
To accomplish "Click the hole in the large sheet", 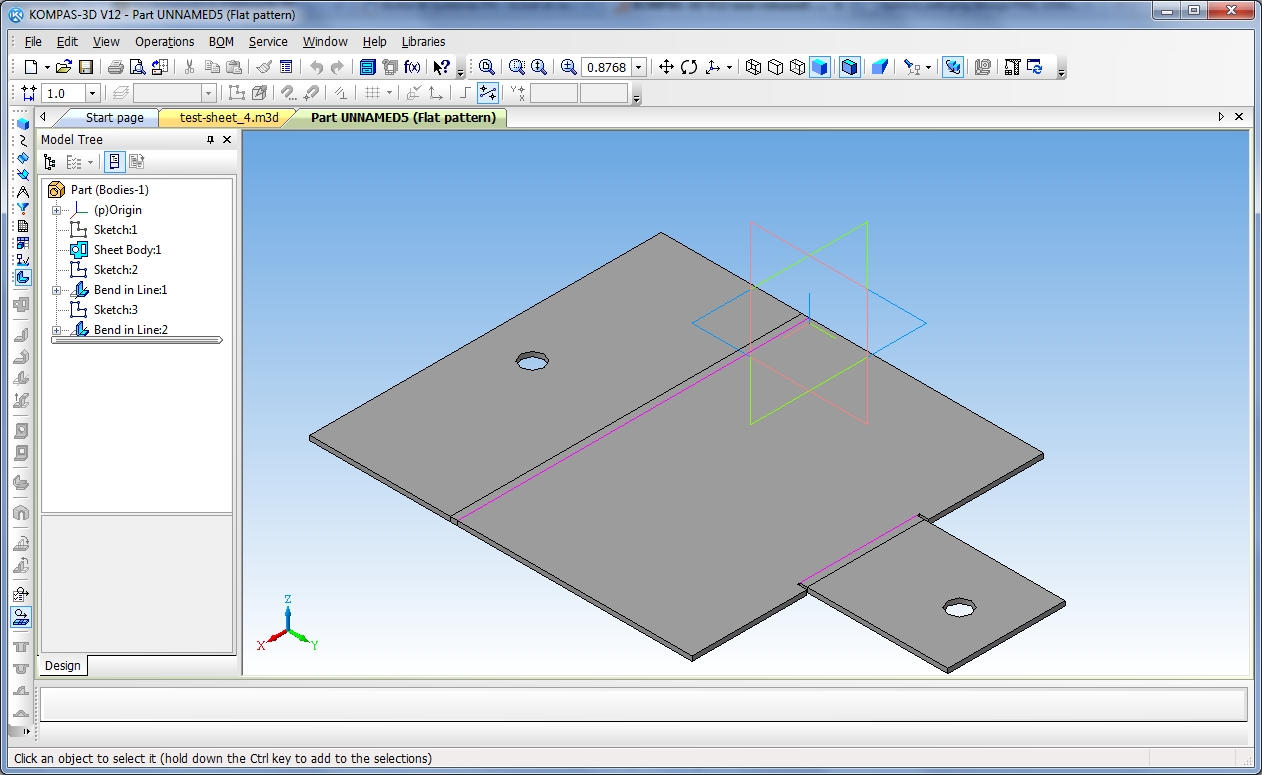I will pyautogui.click(x=533, y=361).
